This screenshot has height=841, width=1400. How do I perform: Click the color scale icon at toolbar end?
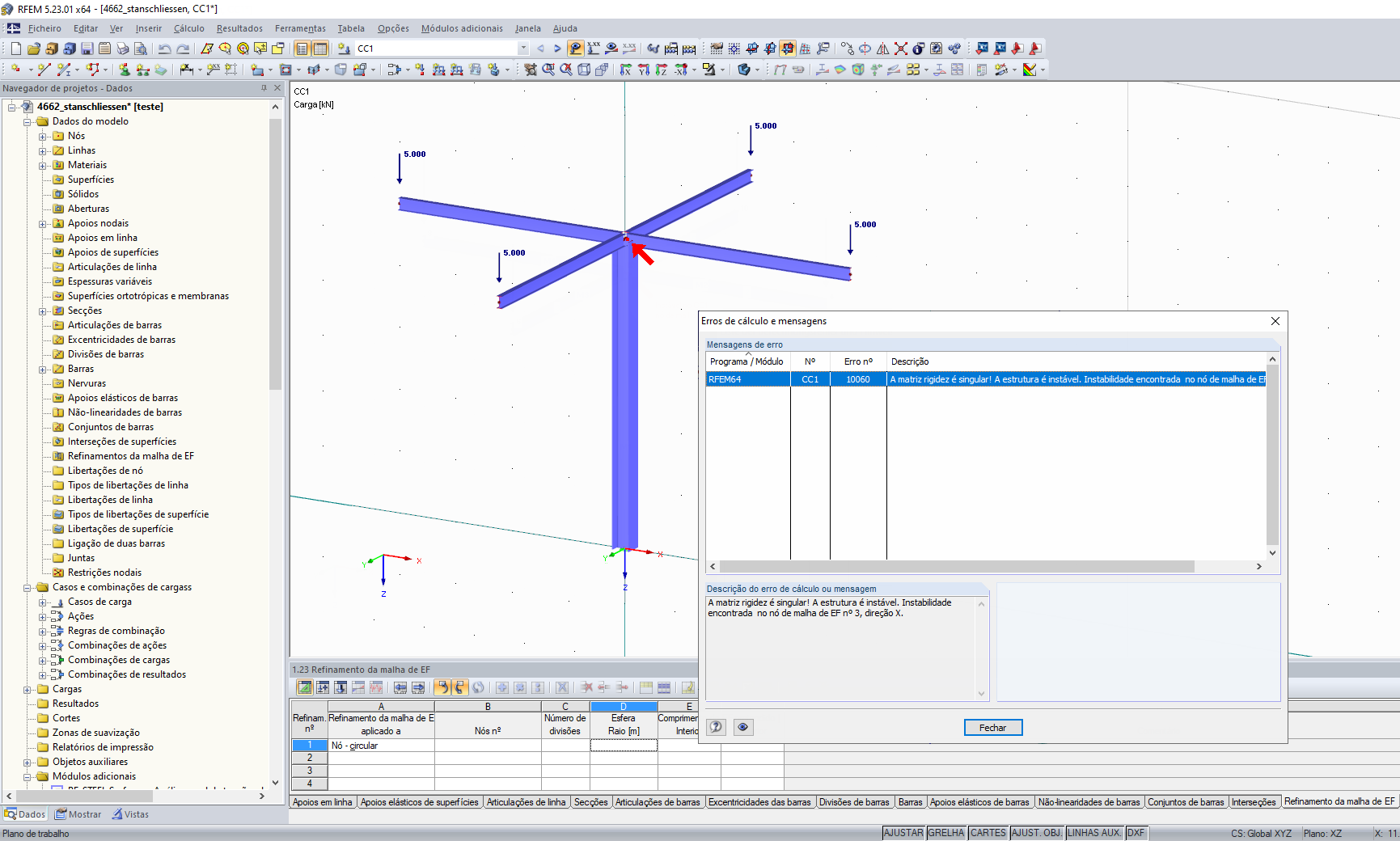point(1030,70)
